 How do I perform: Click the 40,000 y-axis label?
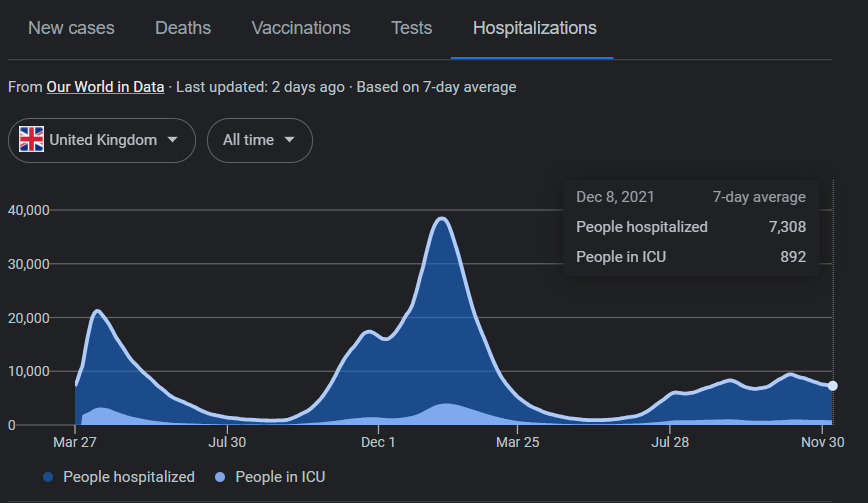pos(29,210)
